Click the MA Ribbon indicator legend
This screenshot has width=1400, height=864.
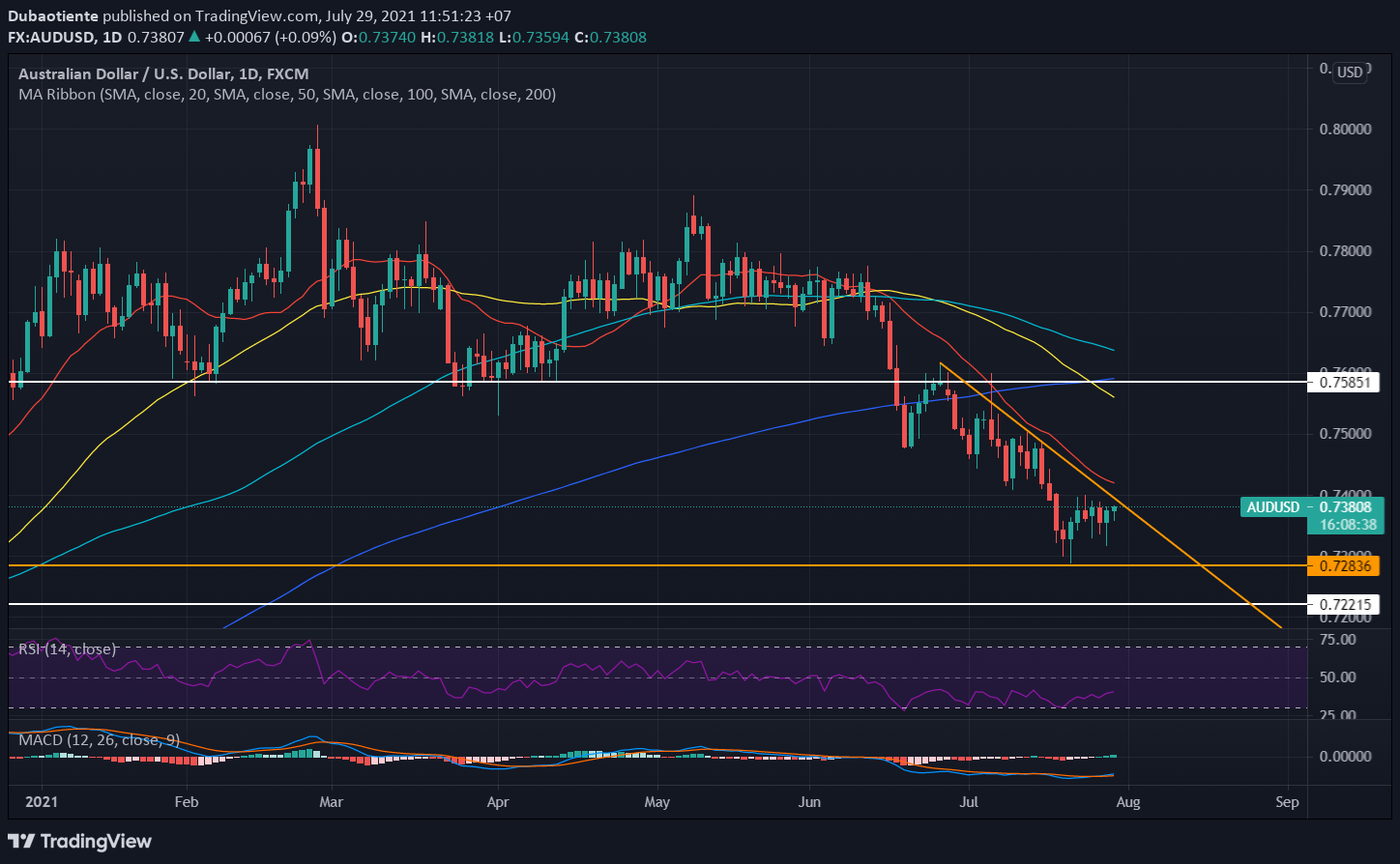pyautogui.click(x=287, y=94)
